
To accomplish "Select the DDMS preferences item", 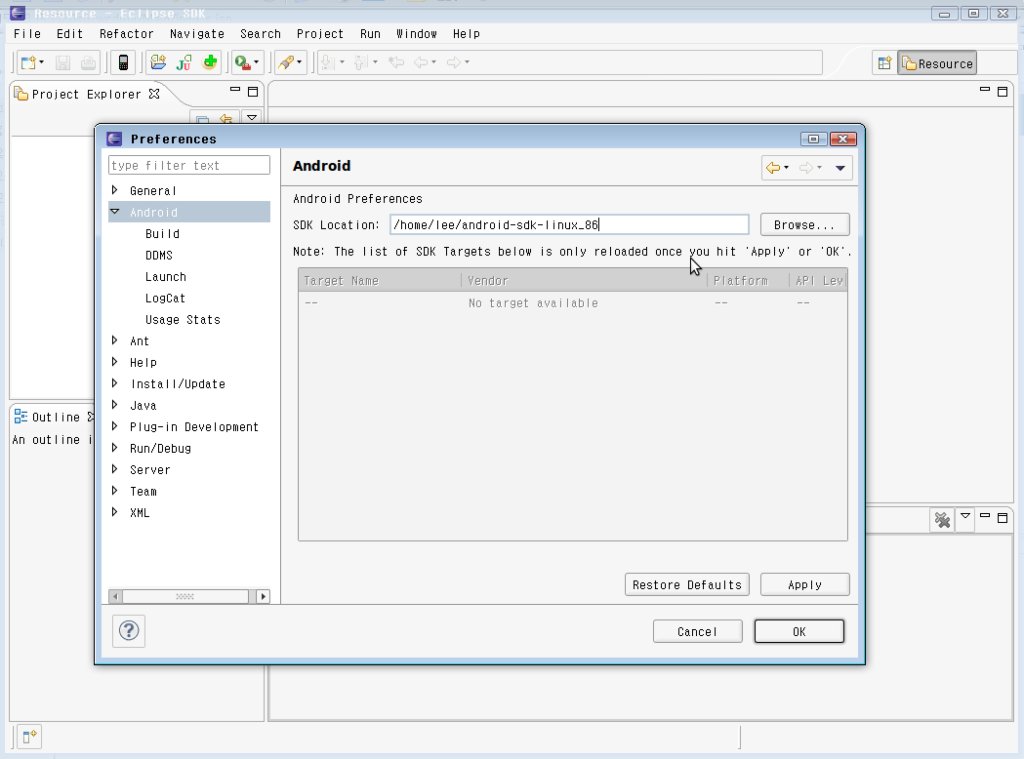I will click(x=159, y=255).
